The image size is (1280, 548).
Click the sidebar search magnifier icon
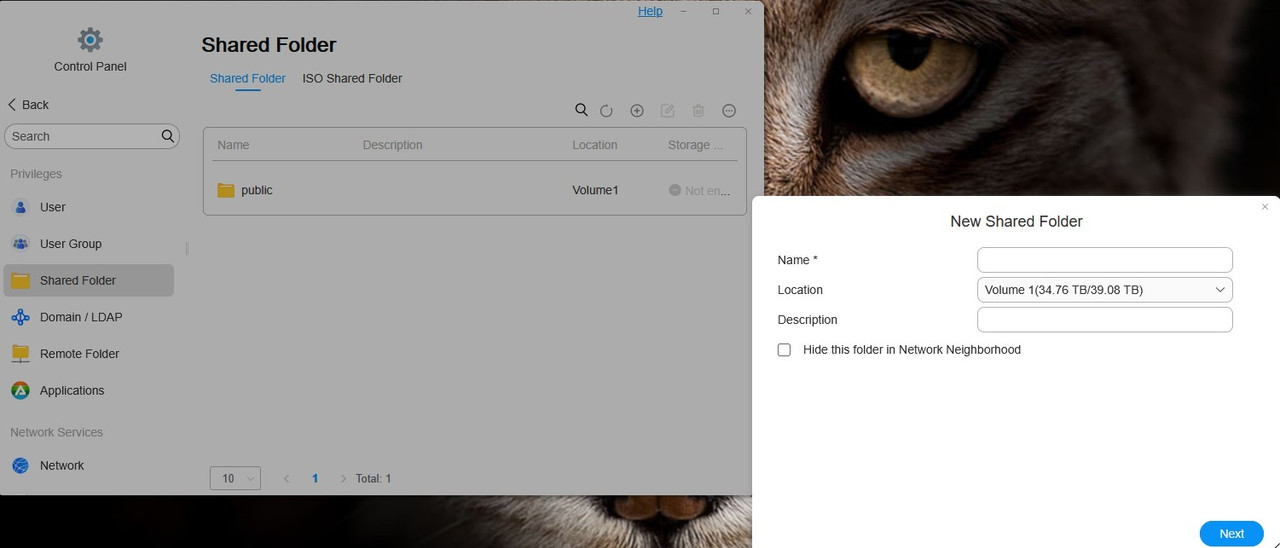[168, 136]
